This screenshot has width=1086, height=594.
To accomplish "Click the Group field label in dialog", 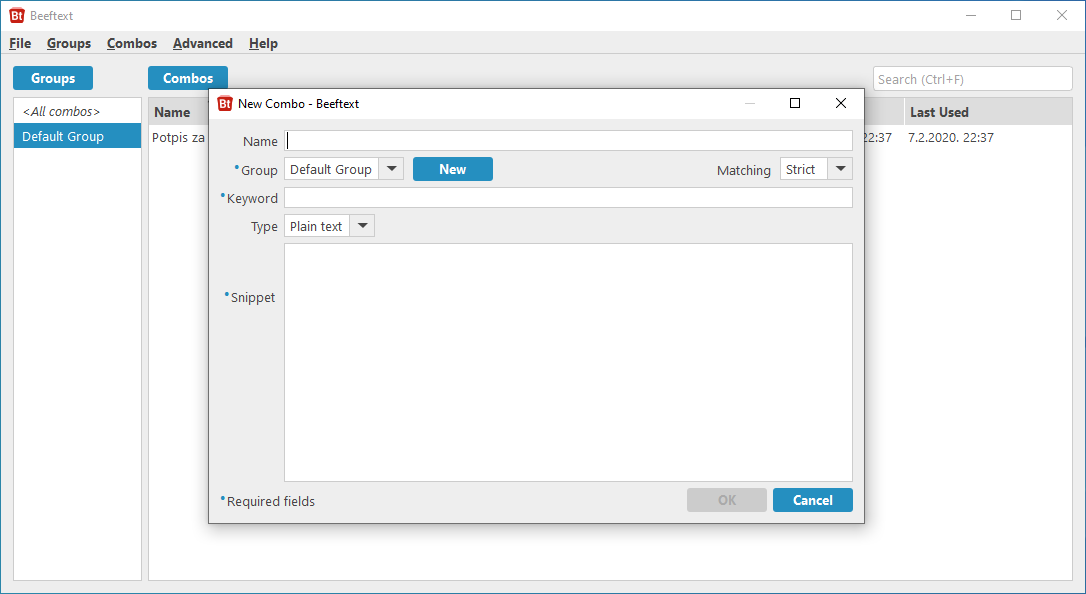I will tap(256, 170).
